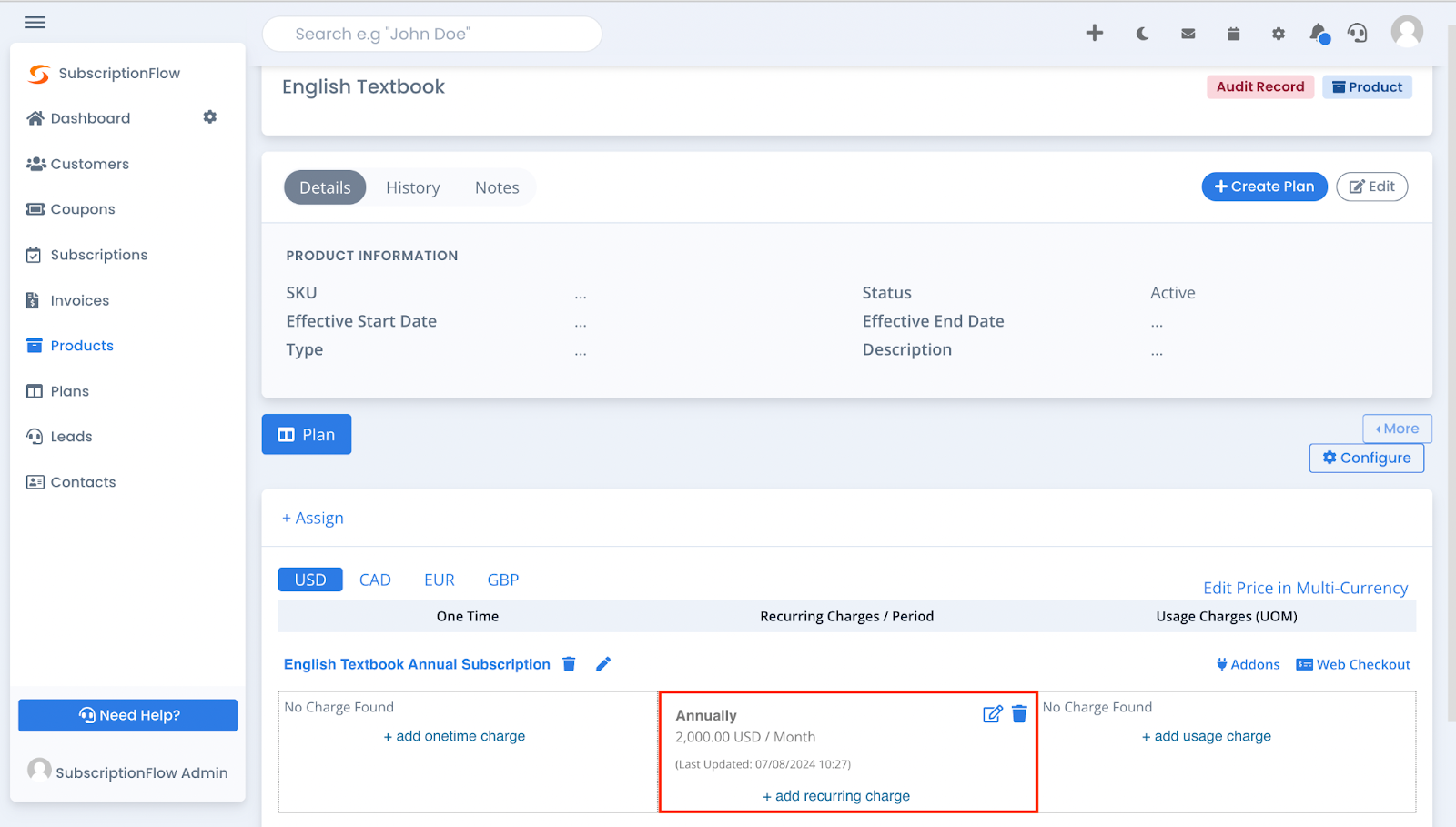Open Plans in the sidebar
The image size is (1456, 827).
58,391
